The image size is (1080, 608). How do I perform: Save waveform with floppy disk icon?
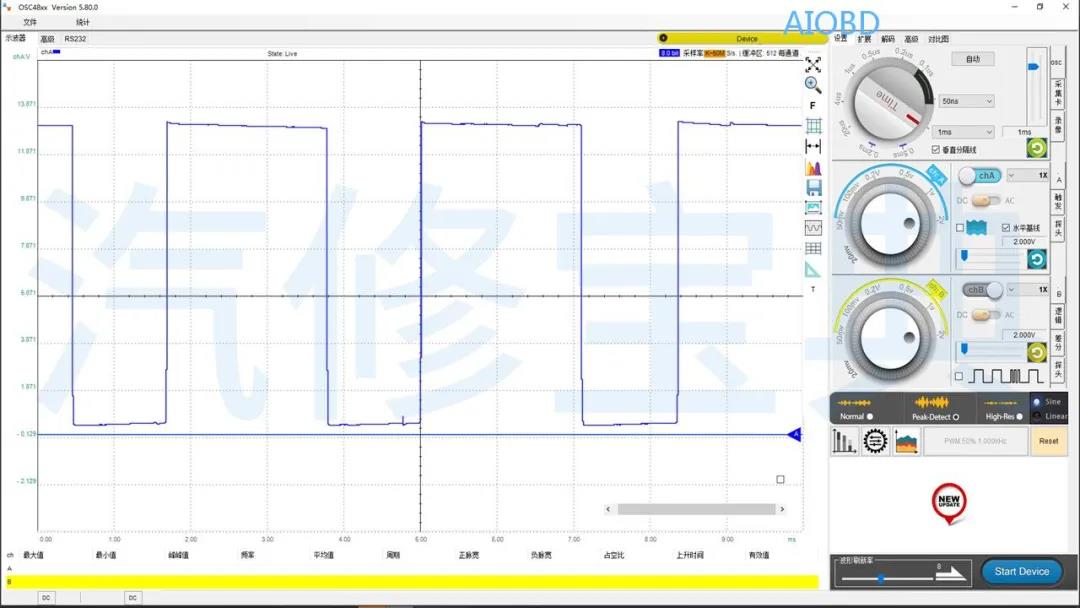coord(813,187)
